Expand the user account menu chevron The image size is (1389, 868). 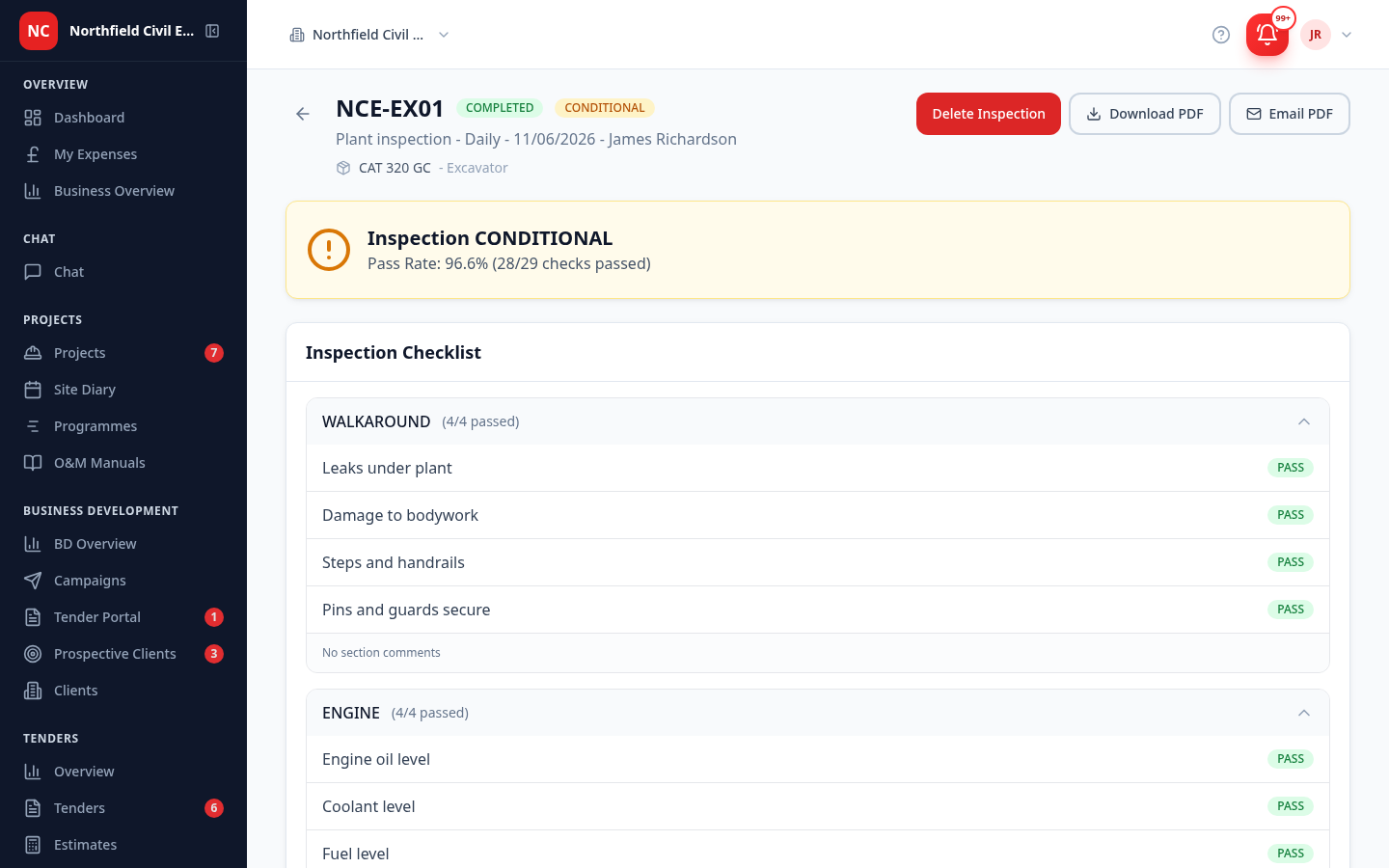pyautogui.click(x=1347, y=35)
